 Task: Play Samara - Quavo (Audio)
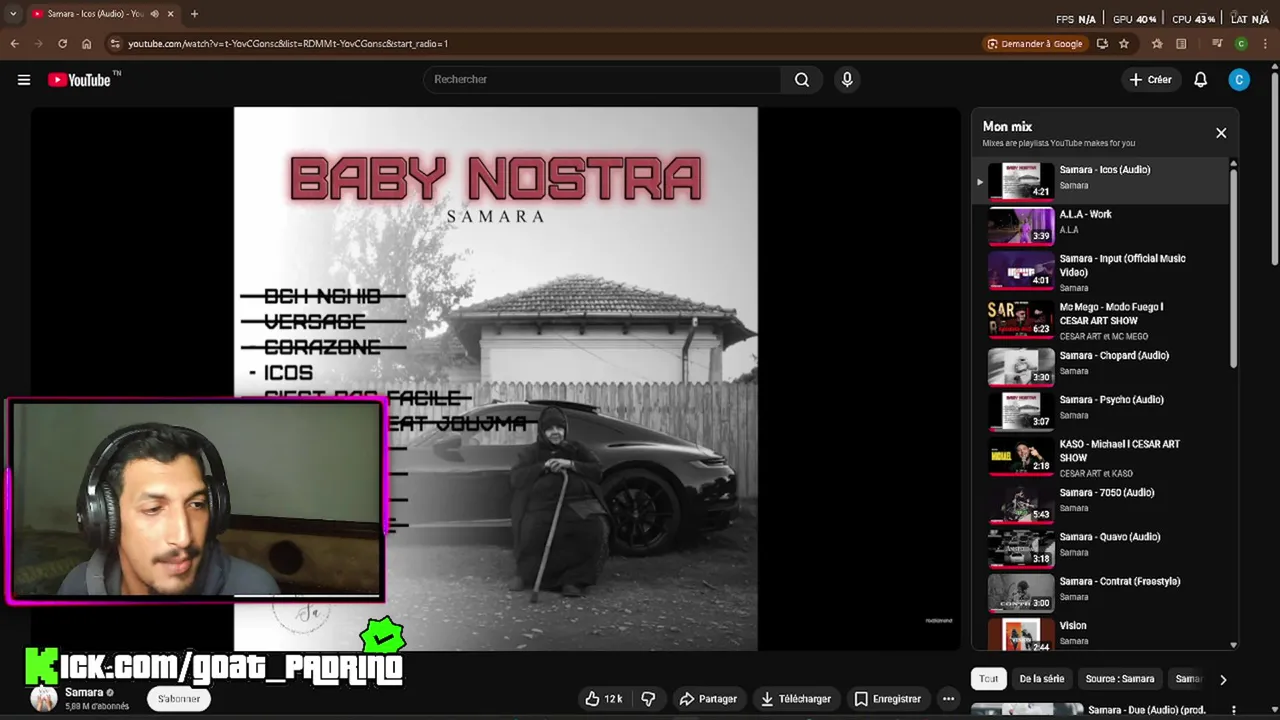(x=1100, y=548)
